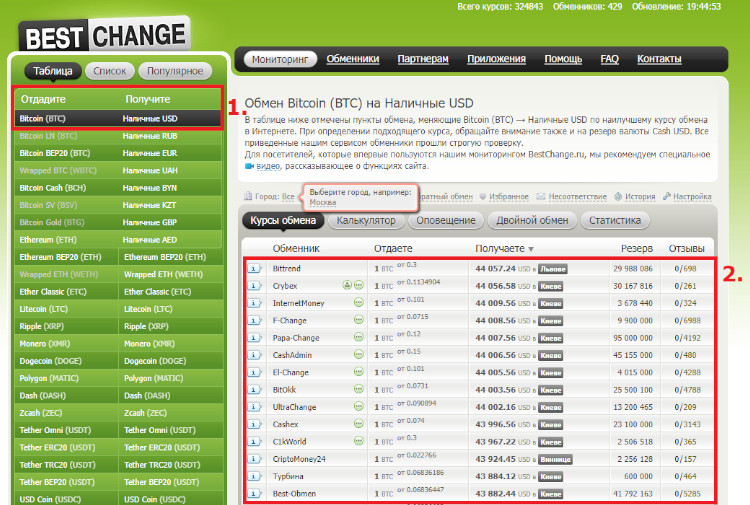Click BitOkk chat bubble icon
This screenshot has width=750, height=505.
(x=359, y=389)
